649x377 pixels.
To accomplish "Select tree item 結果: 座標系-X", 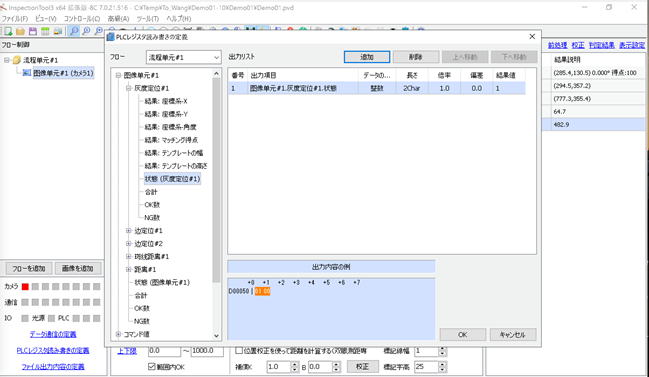I will 166,101.
